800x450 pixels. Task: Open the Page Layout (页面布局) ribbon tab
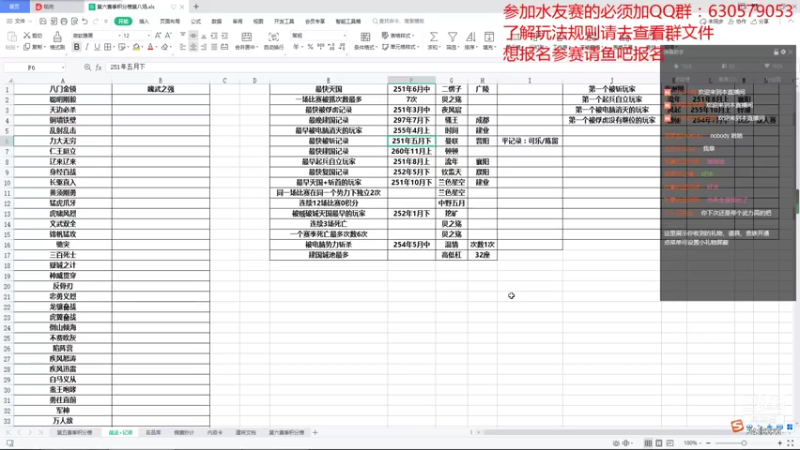click(x=170, y=21)
